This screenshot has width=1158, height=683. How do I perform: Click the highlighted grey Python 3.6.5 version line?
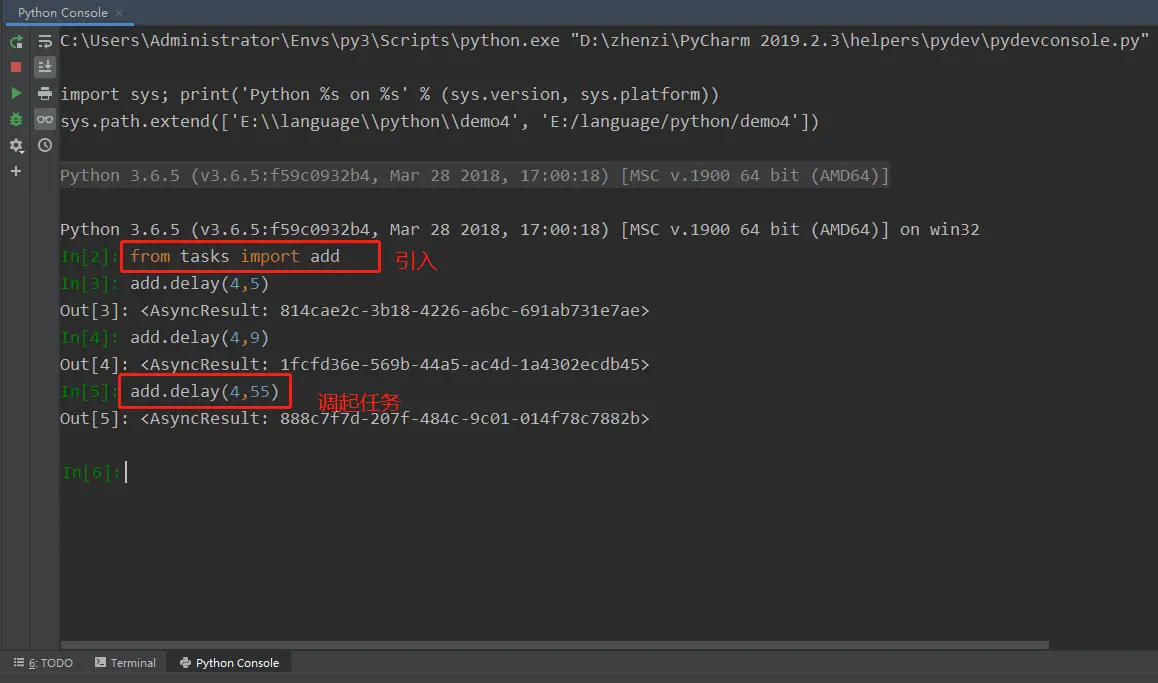474,176
